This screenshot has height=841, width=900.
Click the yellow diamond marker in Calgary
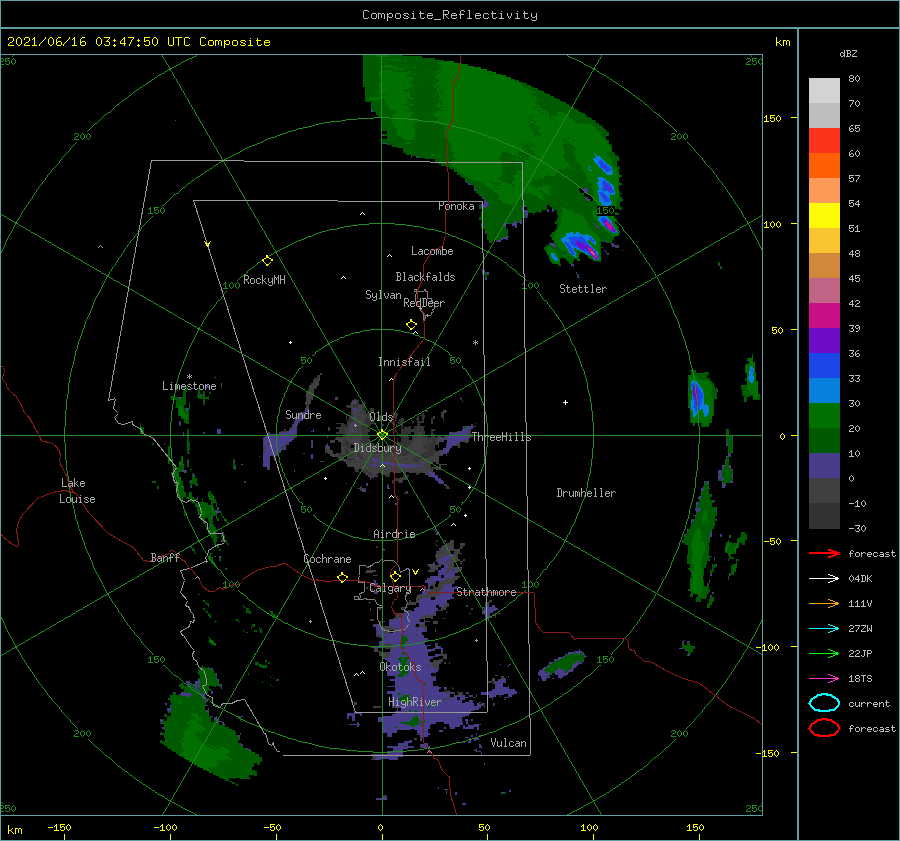394,576
